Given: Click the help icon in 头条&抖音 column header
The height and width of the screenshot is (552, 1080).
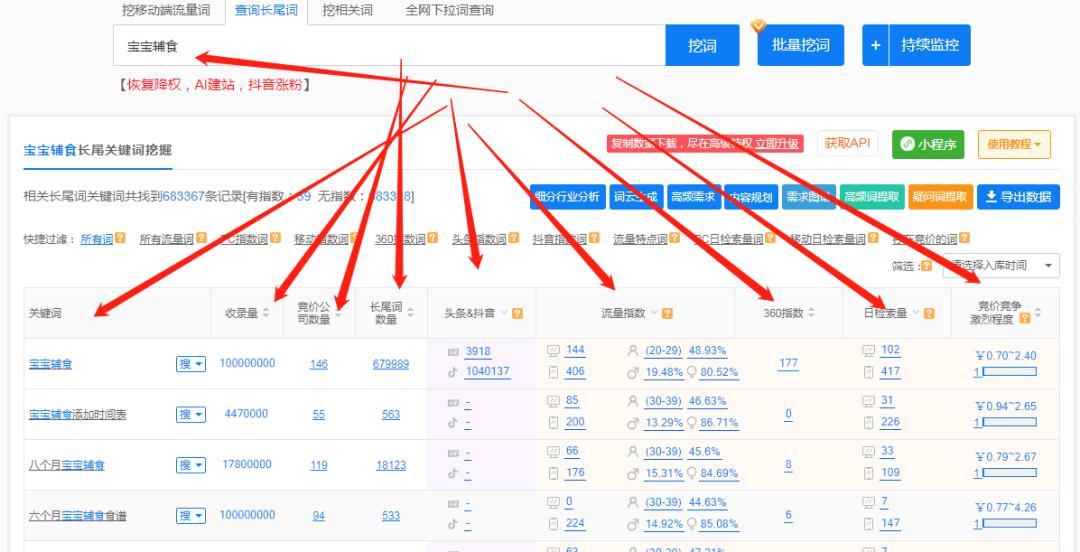Looking at the screenshot, I should 517,314.
